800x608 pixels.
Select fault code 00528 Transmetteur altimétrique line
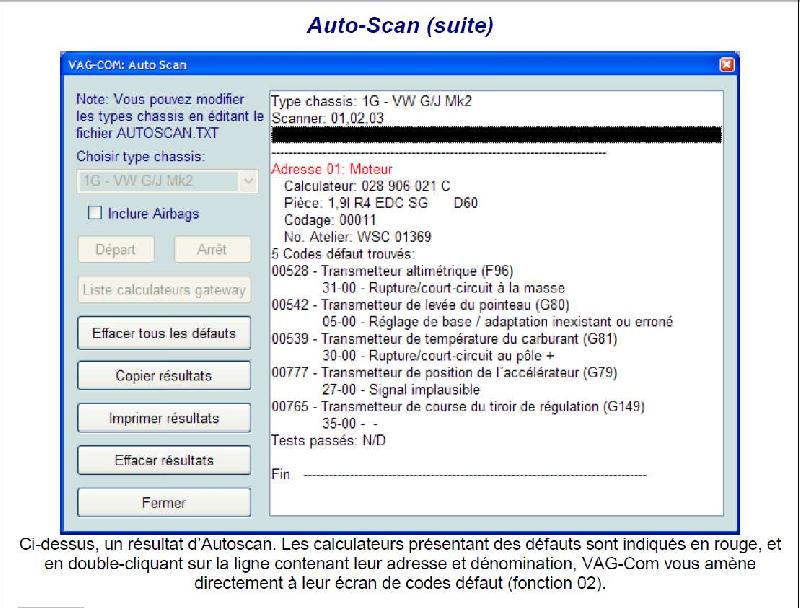pos(392,270)
